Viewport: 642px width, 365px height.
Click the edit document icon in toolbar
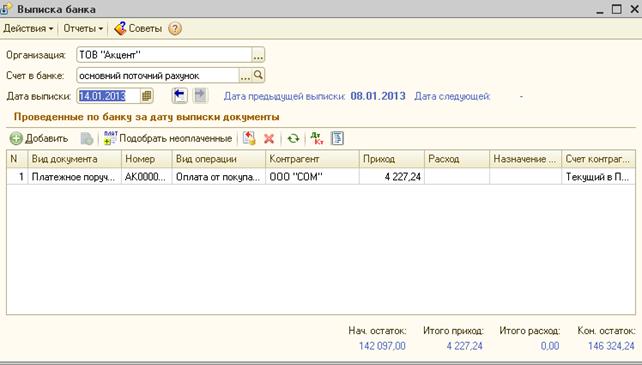point(249,138)
